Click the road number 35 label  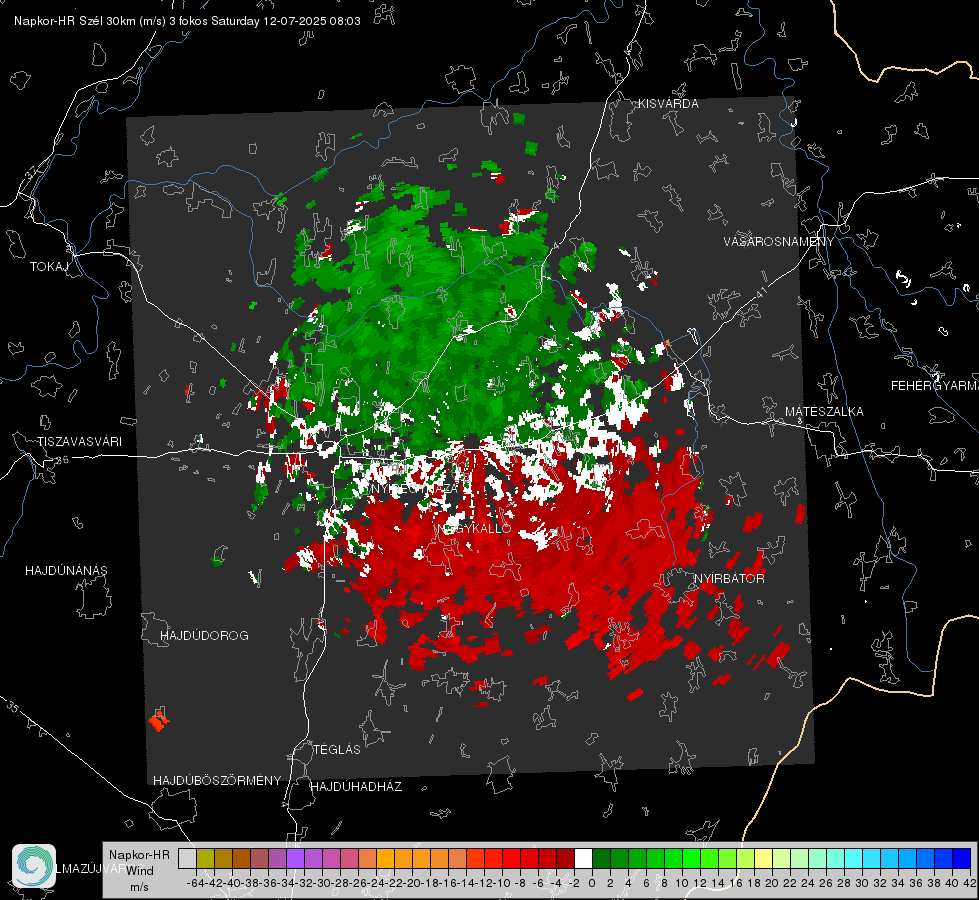tap(13, 707)
